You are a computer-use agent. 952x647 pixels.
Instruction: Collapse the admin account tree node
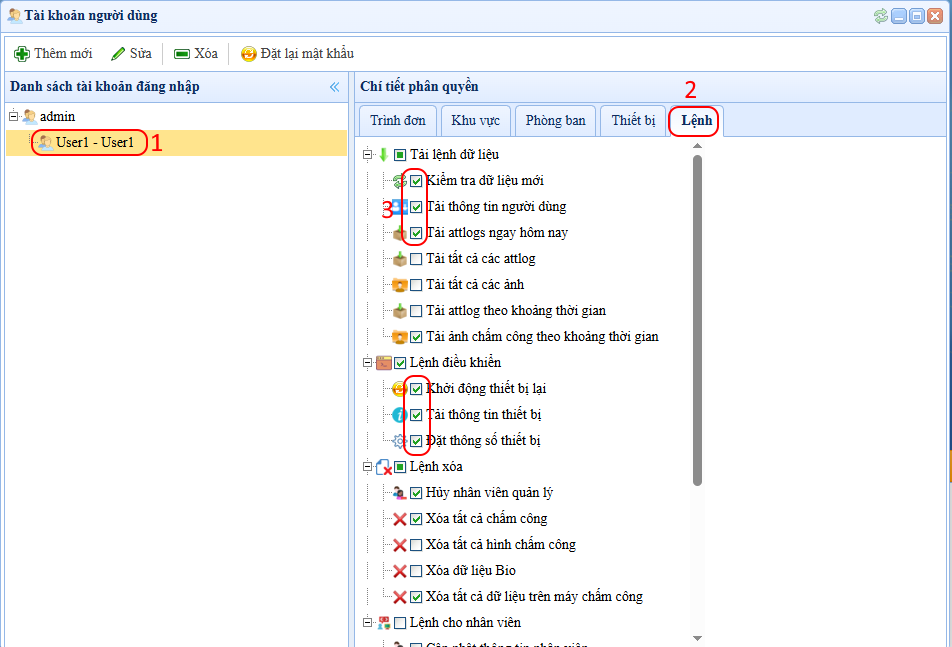(13, 117)
